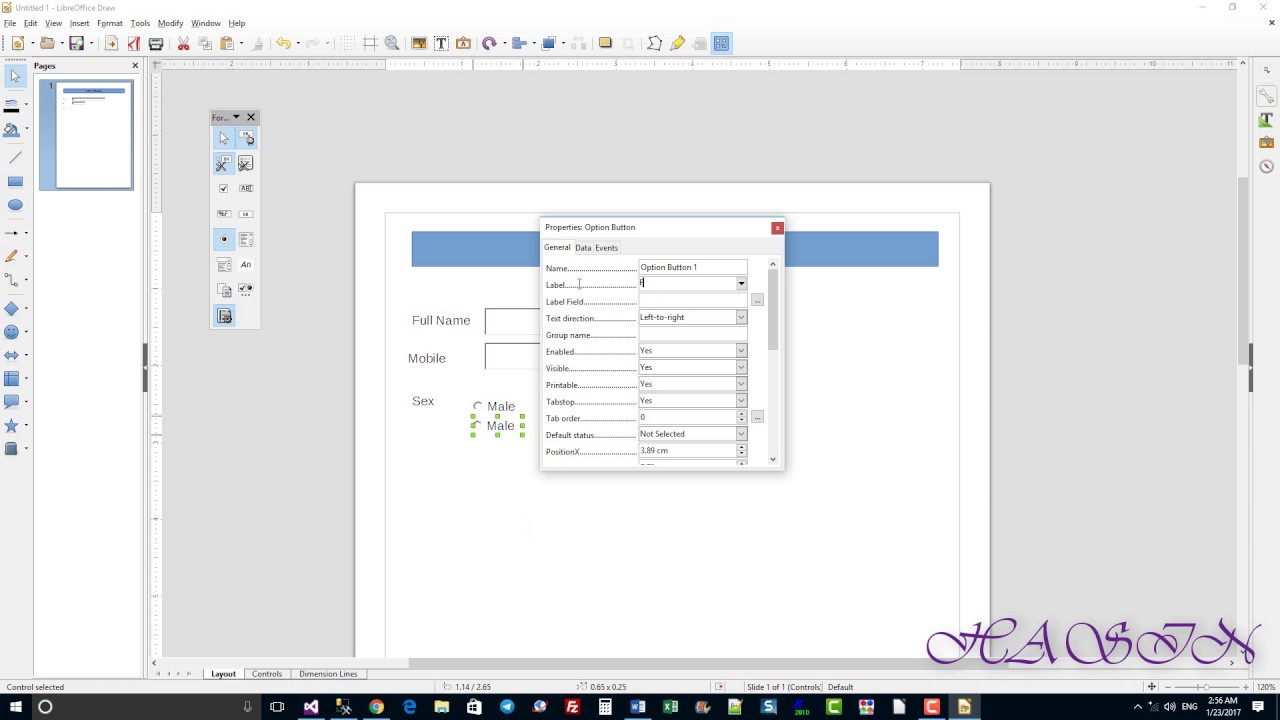Click the Cut scissors icon
Screen dimensions: 1280x720
click(x=183, y=43)
